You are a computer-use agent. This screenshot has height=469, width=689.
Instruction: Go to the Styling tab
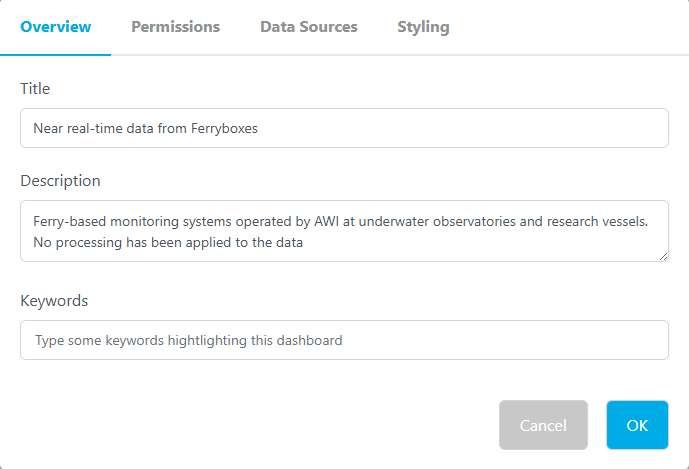coord(422,27)
